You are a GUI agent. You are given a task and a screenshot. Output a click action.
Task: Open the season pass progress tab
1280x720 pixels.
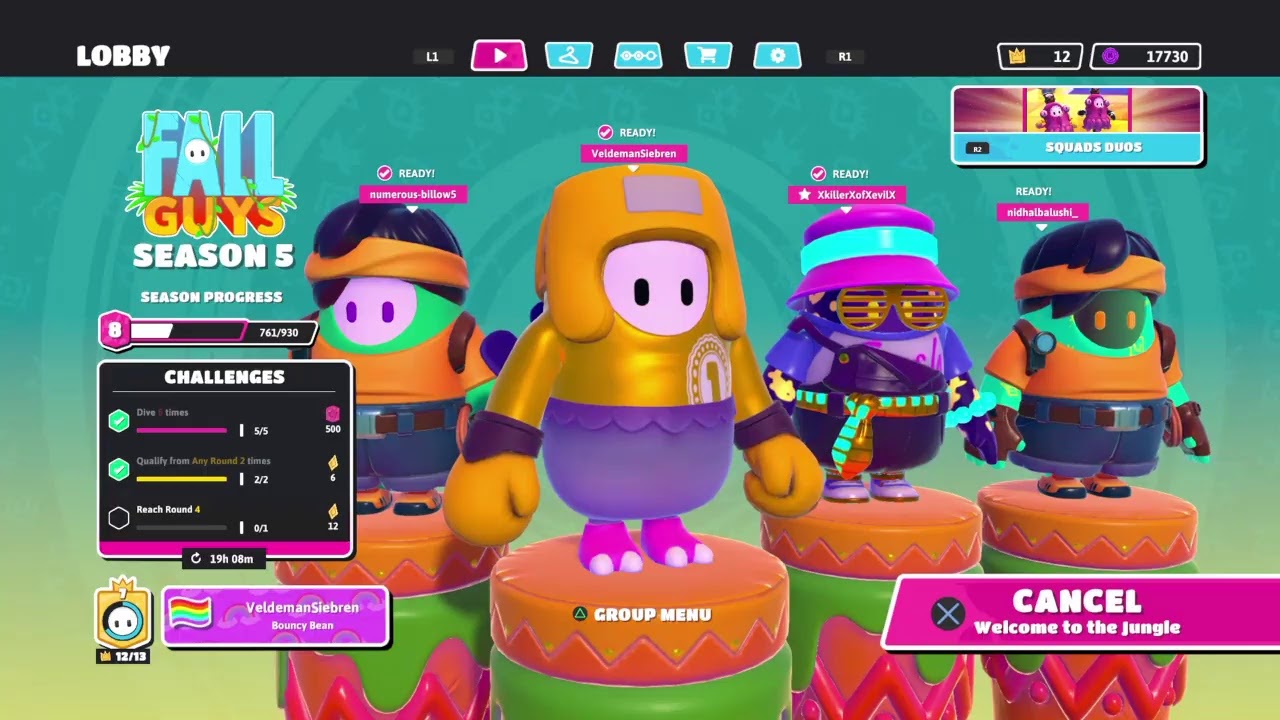[638, 55]
